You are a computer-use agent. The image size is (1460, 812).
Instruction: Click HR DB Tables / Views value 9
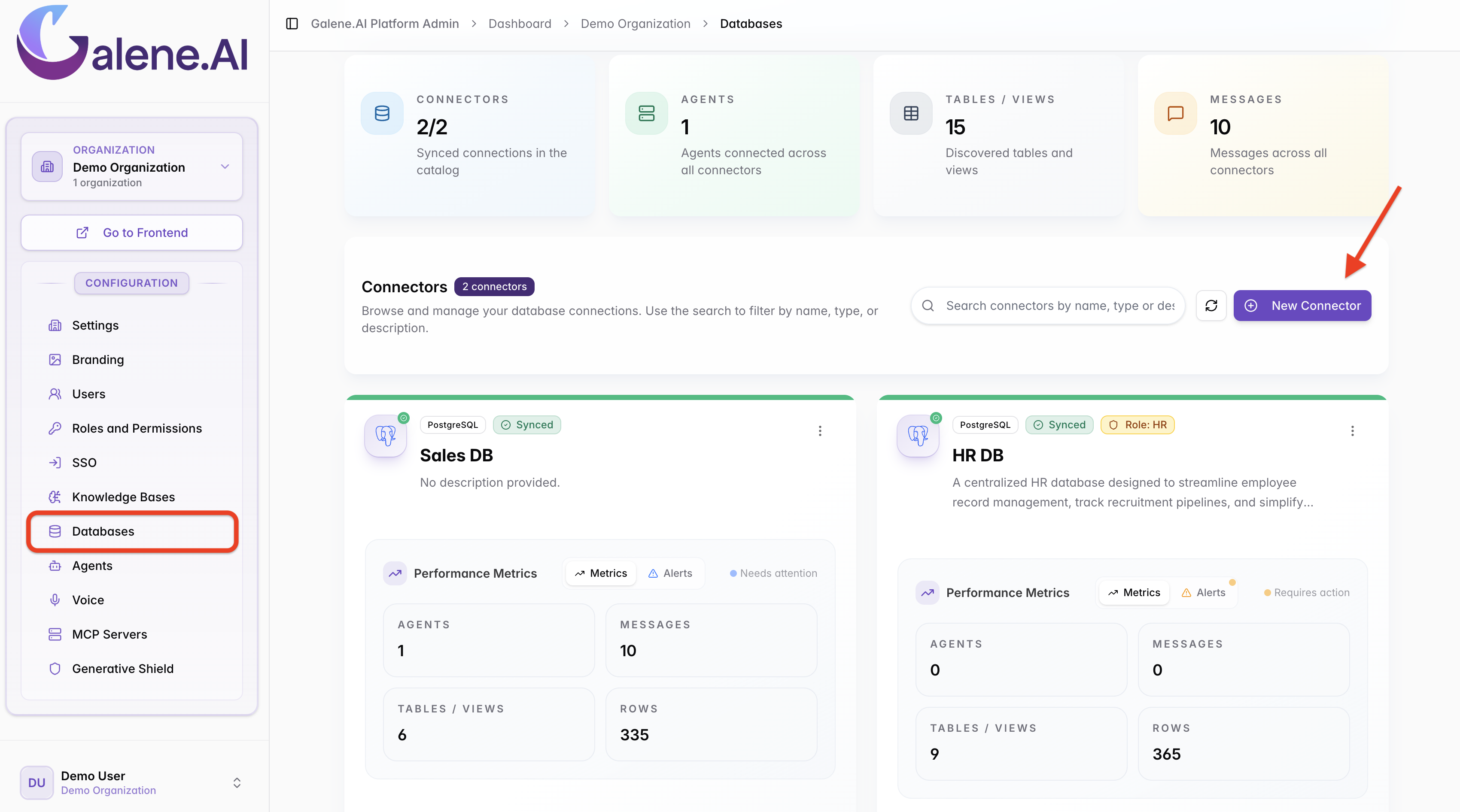[x=934, y=754]
